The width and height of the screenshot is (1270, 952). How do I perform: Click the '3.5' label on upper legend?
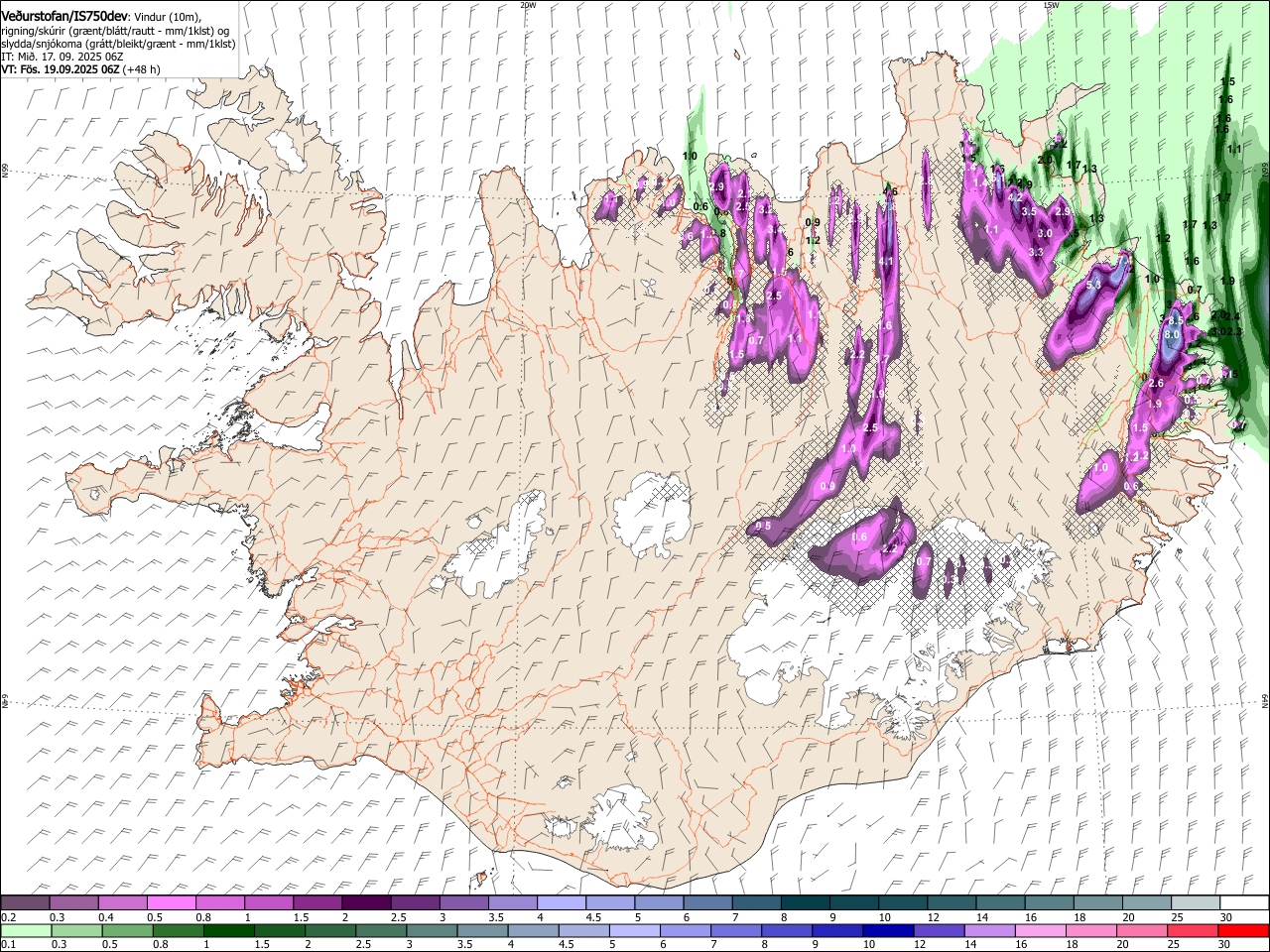pos(496,917)
